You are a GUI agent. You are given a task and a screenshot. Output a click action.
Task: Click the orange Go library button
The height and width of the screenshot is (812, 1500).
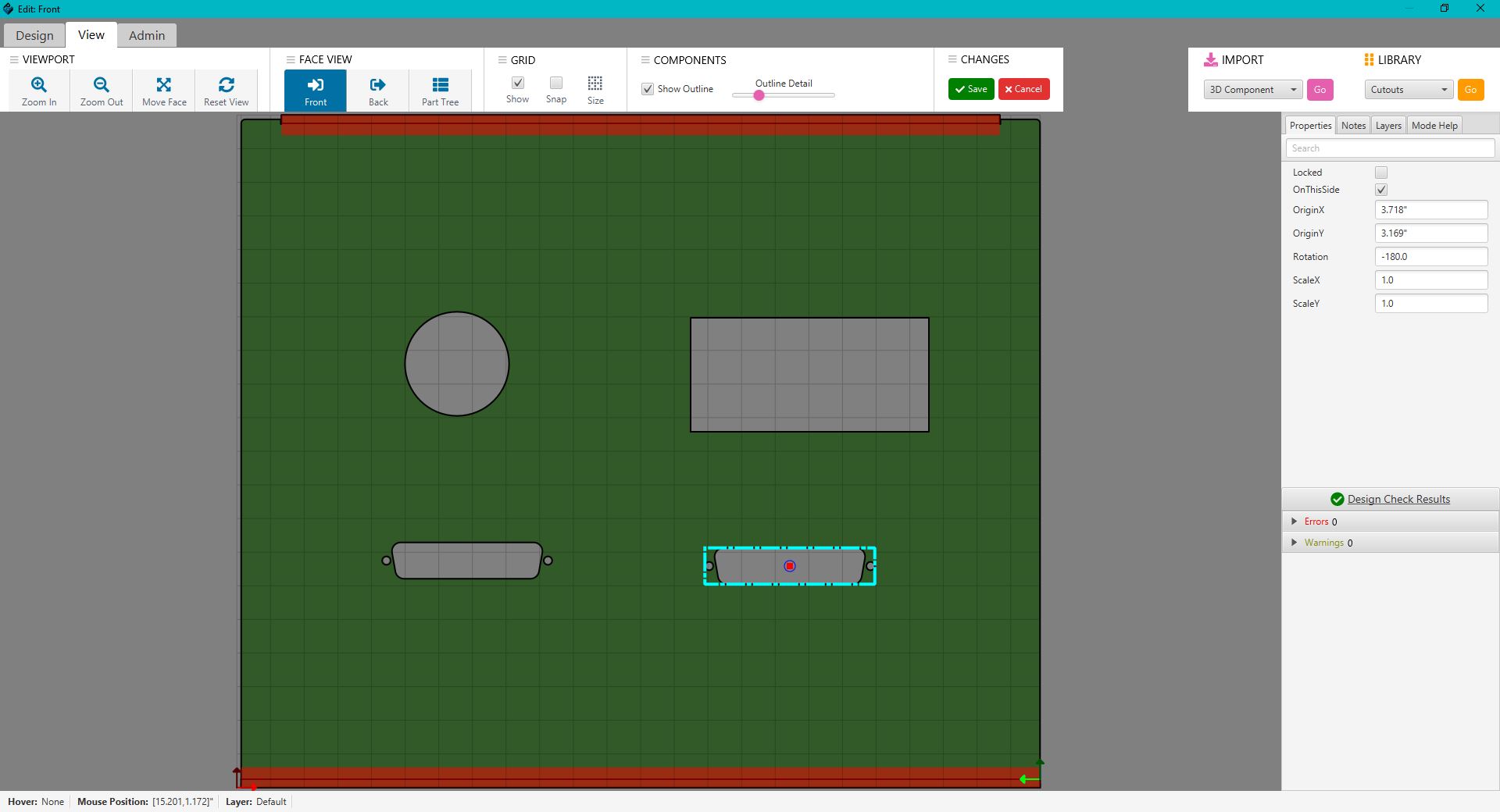1470,90
